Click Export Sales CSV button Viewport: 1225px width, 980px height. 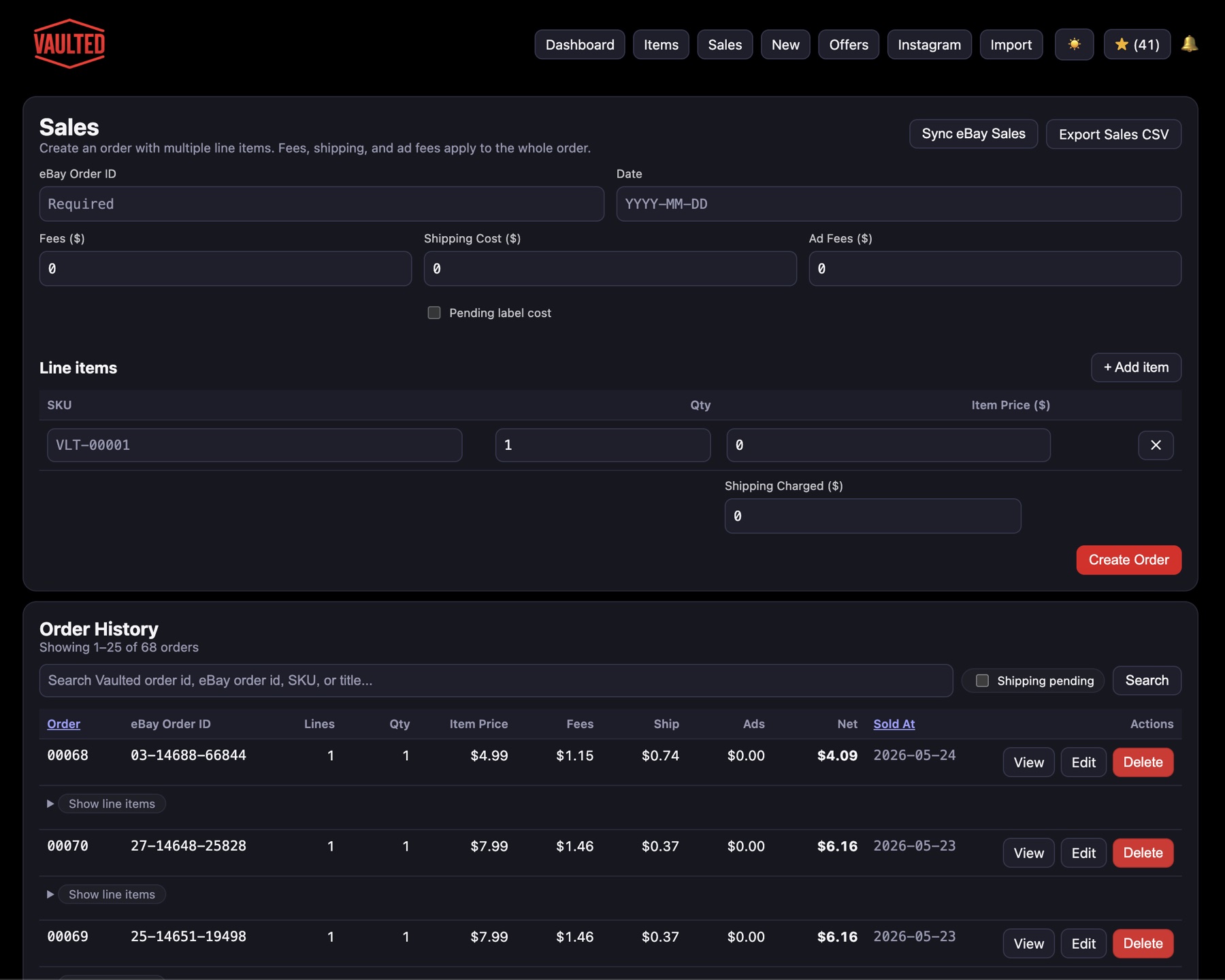[1113, 134]
